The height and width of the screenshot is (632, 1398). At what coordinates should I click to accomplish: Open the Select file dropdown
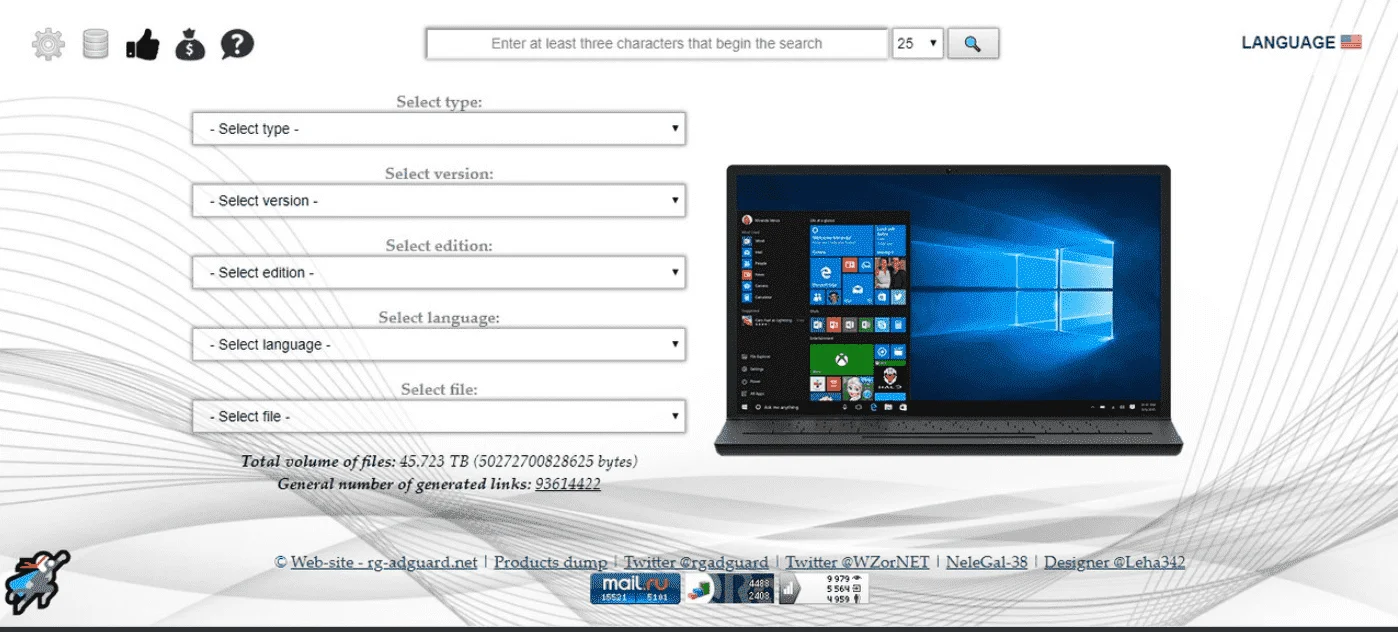click(x=439, y=416)
